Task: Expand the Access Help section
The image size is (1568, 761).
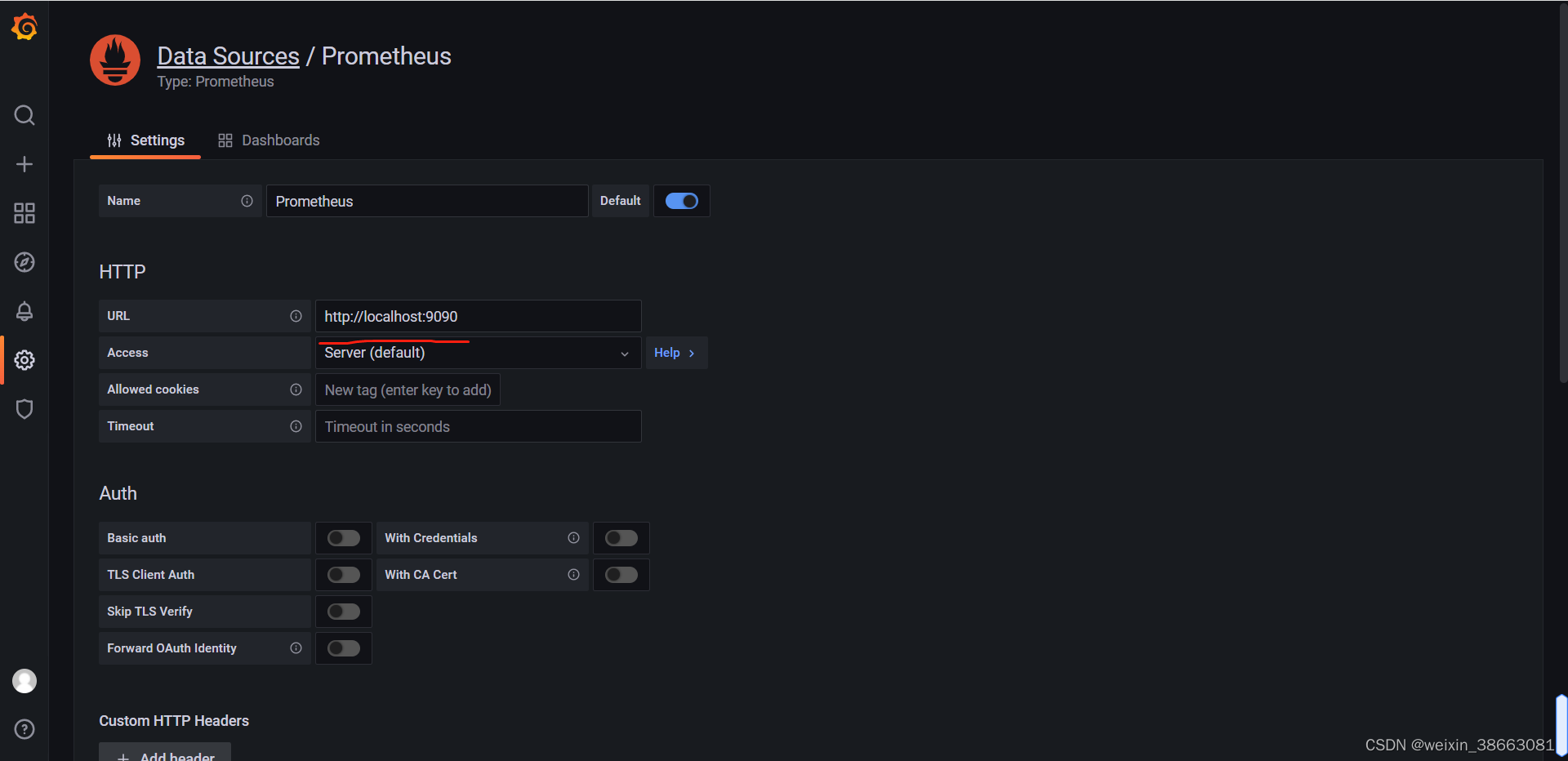Action: point(676,353)
